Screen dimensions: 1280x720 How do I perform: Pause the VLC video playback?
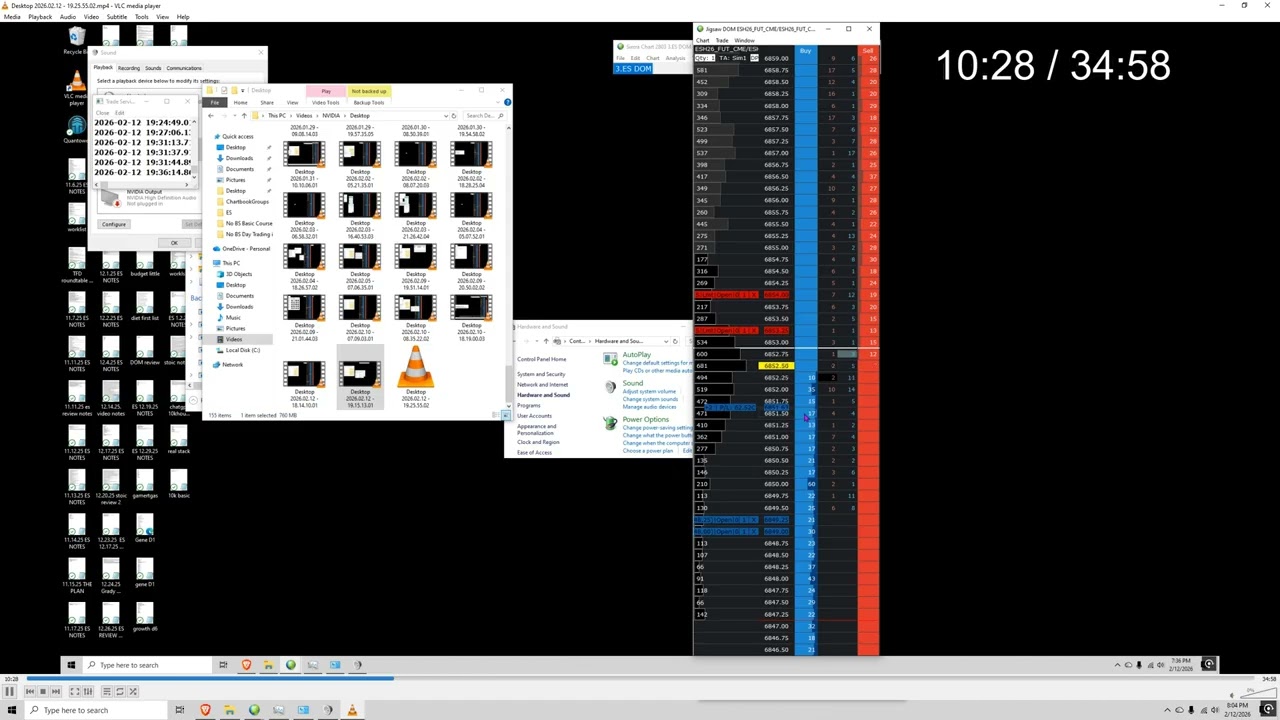9,691
